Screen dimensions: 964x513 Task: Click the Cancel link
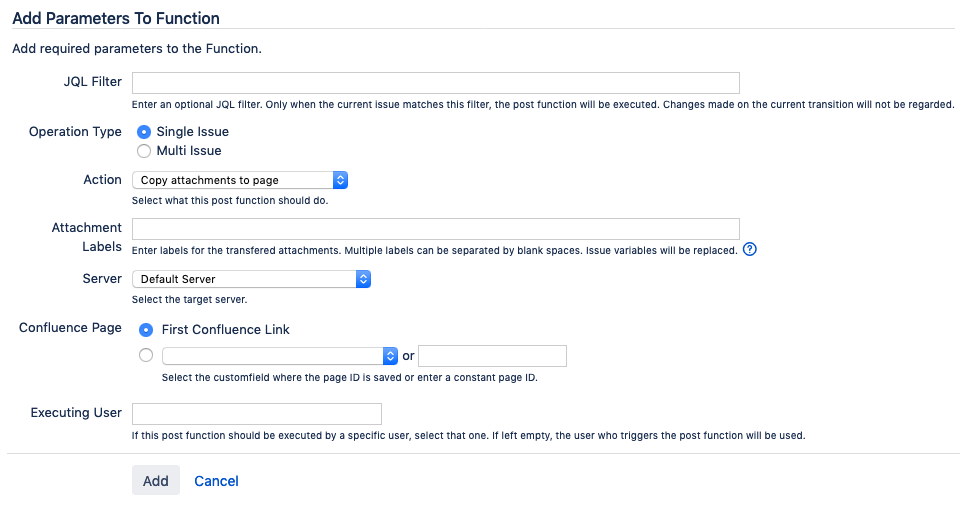[x=216, y=481]
